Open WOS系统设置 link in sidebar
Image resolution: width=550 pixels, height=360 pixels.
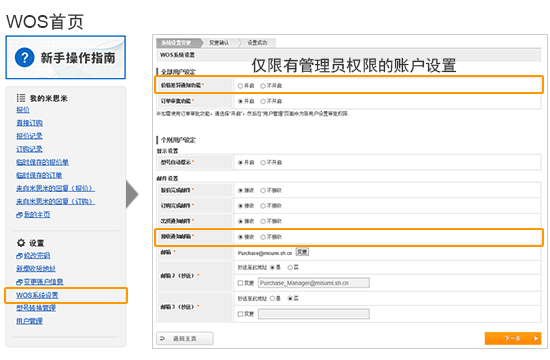(37, 295)
